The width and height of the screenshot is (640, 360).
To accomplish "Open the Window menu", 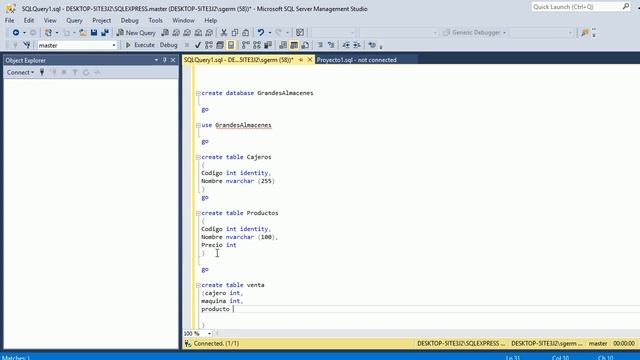I will coord(183,20).
